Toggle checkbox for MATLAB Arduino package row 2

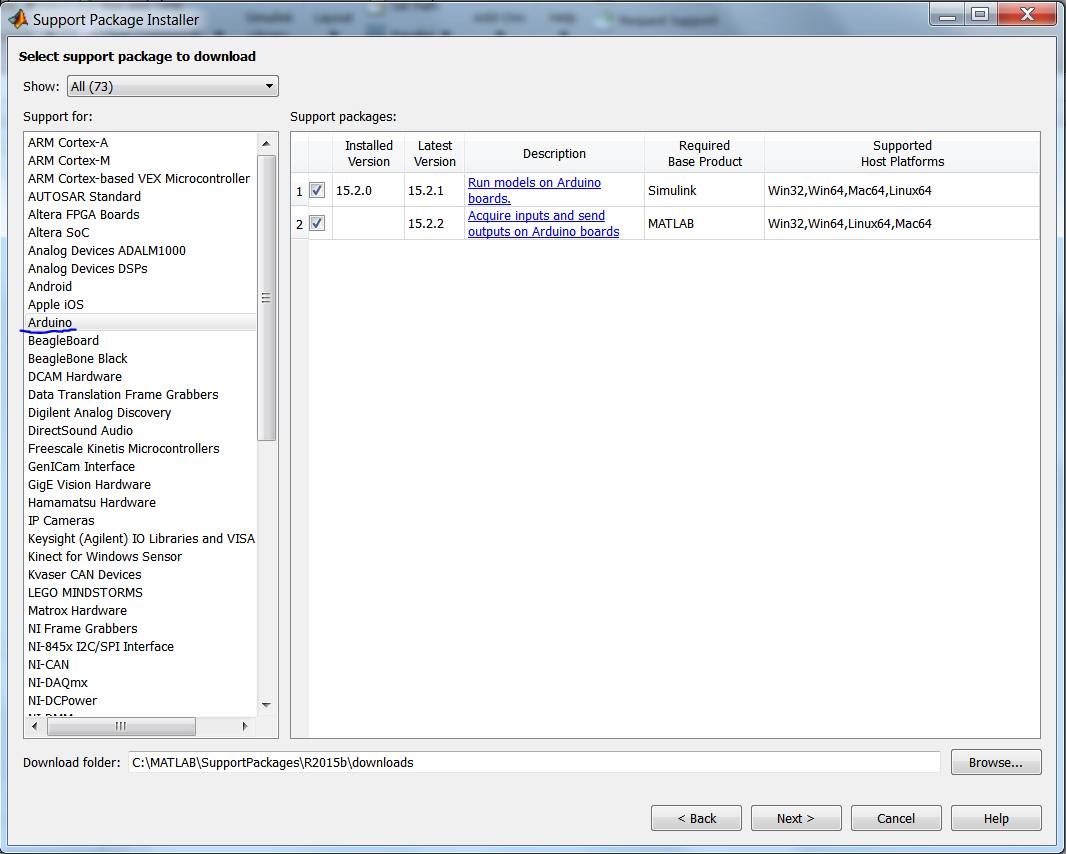point(317,223)
